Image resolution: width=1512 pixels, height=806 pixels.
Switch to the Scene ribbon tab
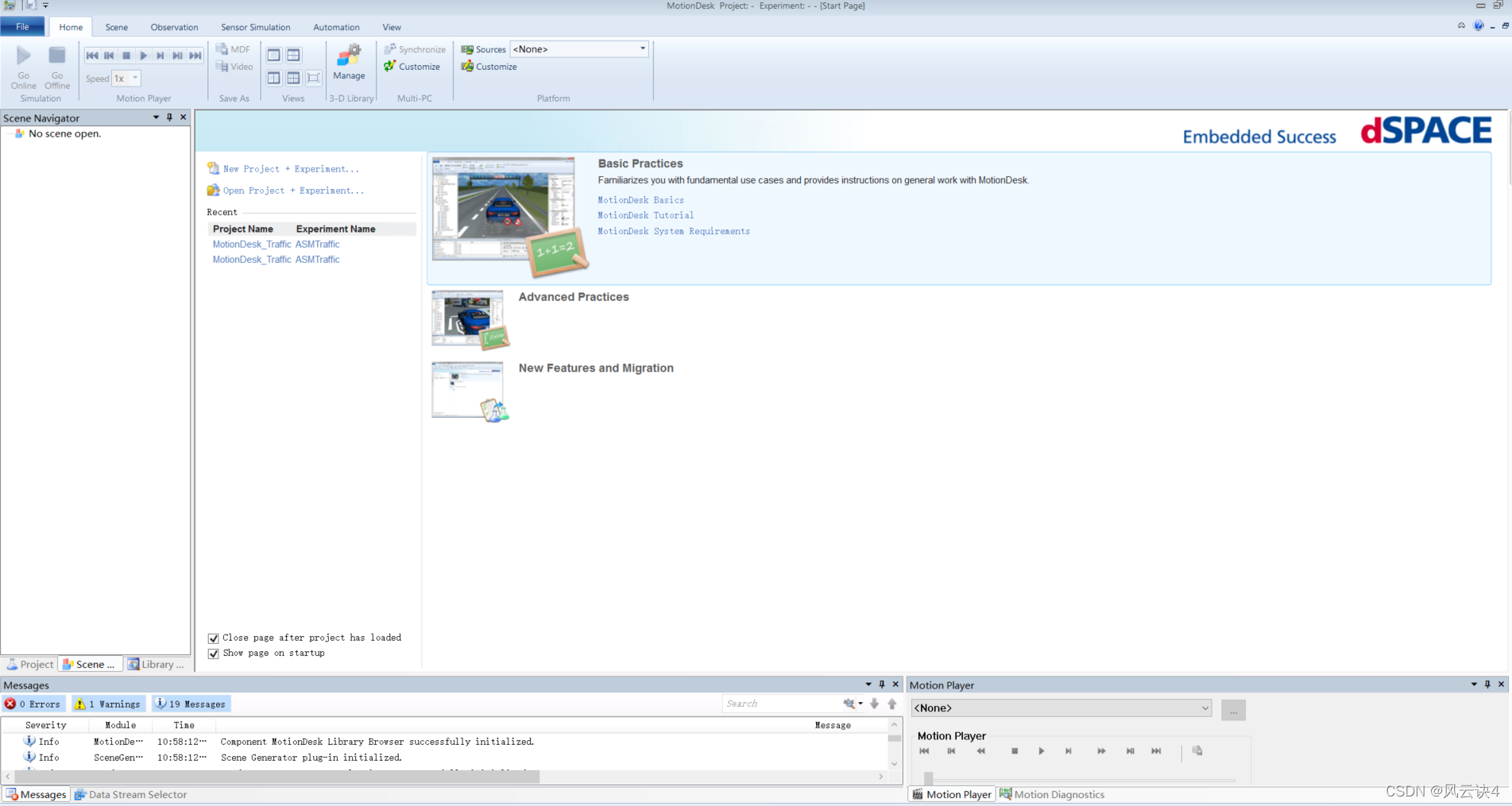117,27
